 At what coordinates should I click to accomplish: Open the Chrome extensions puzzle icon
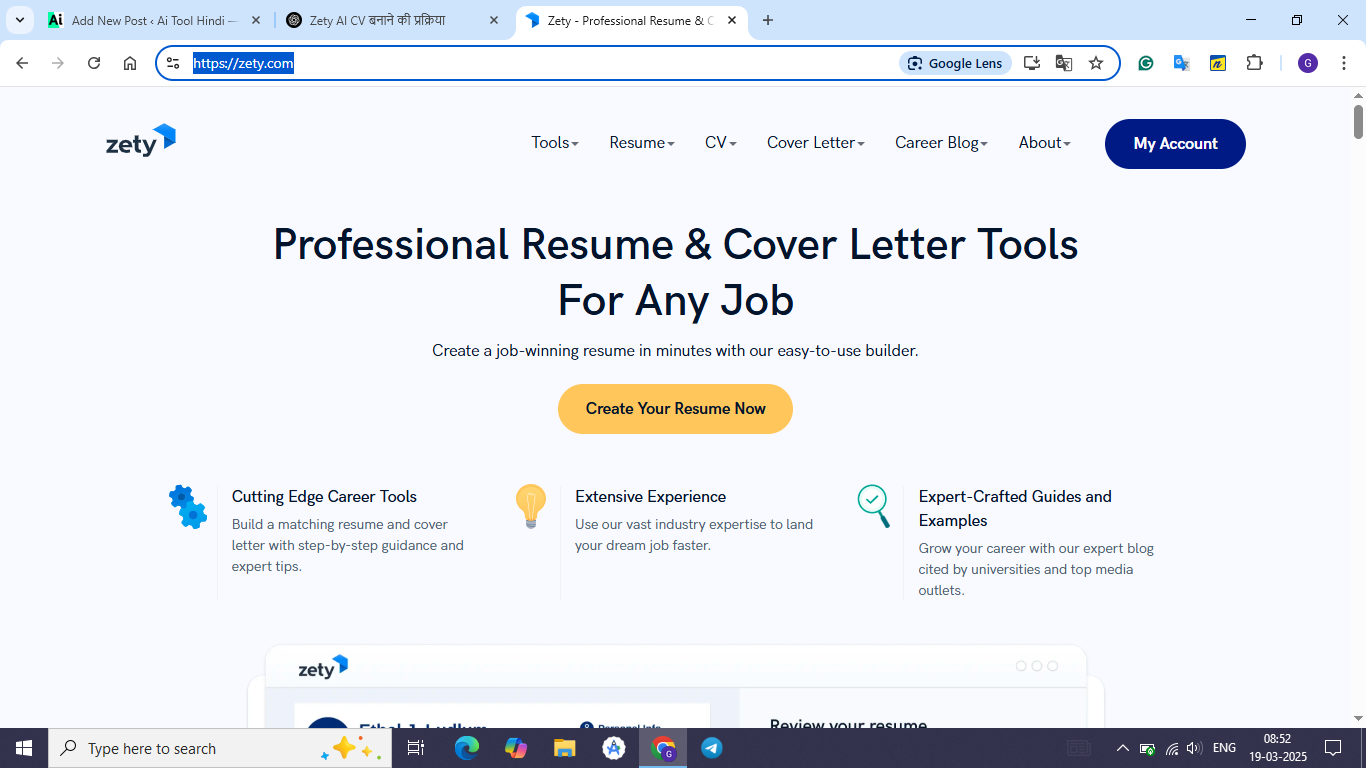(1254, 63)
